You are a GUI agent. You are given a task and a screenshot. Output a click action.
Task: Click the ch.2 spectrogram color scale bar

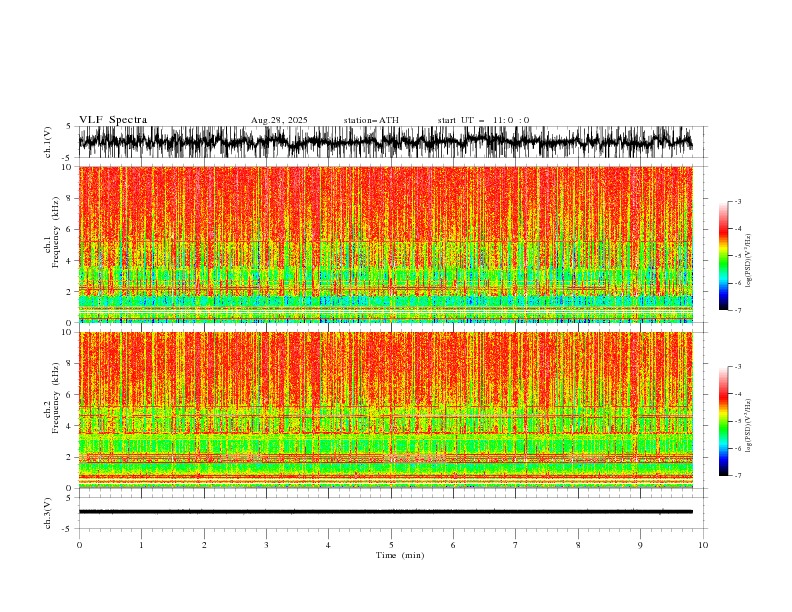723,421
